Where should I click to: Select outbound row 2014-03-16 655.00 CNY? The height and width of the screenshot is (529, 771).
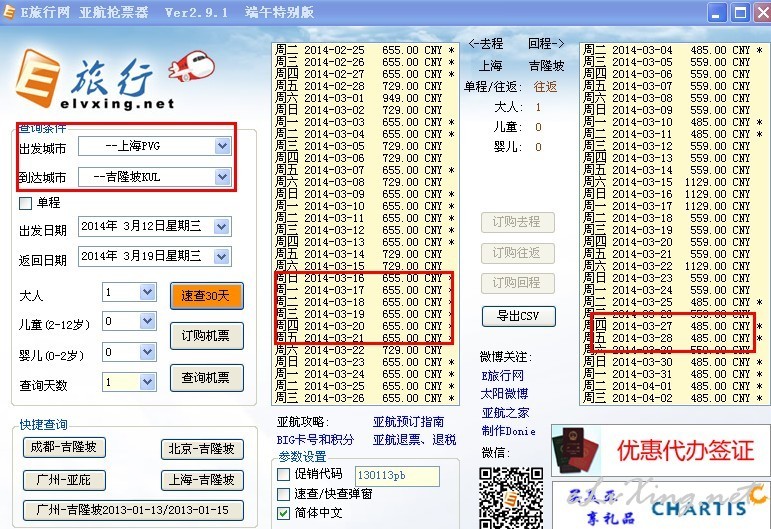[x=365, y=278]
